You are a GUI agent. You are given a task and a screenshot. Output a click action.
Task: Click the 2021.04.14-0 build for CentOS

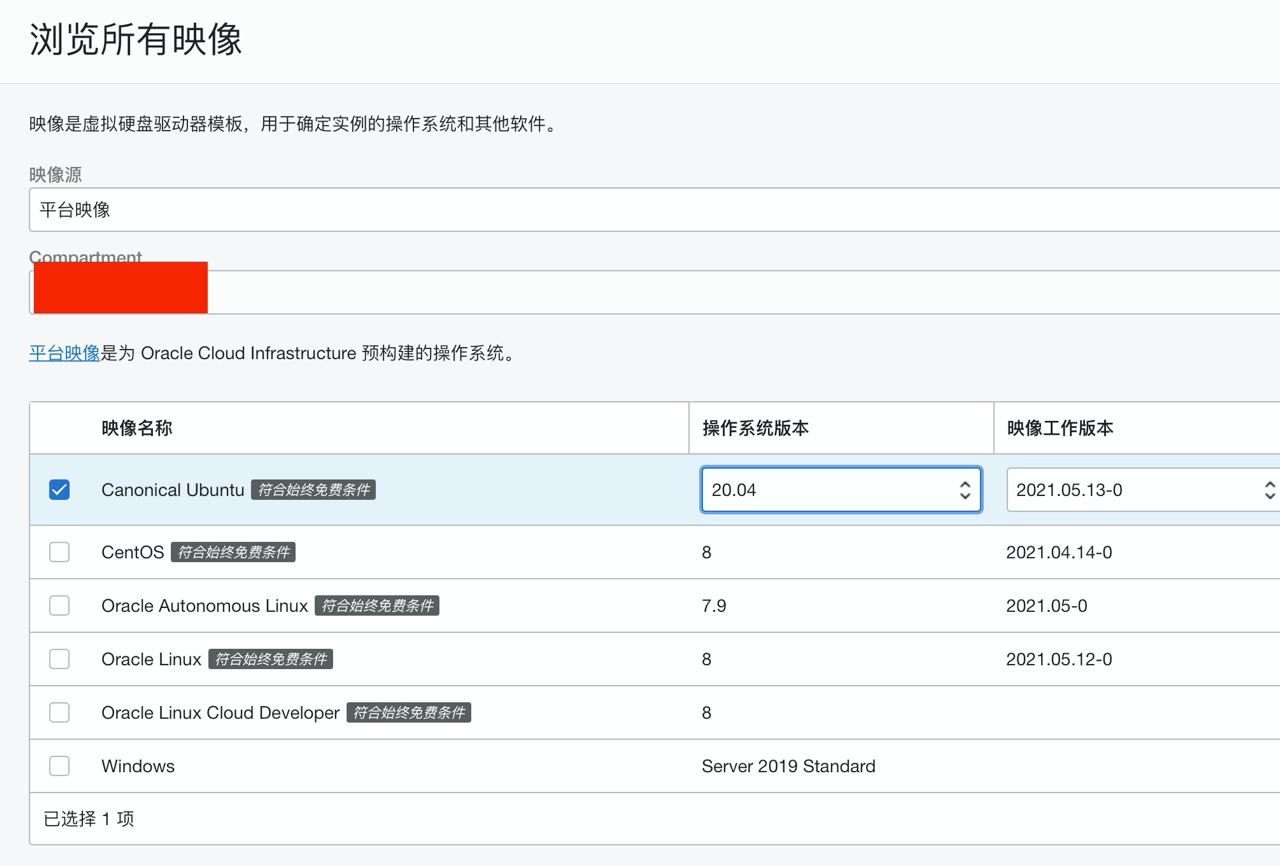(1059, 552)
